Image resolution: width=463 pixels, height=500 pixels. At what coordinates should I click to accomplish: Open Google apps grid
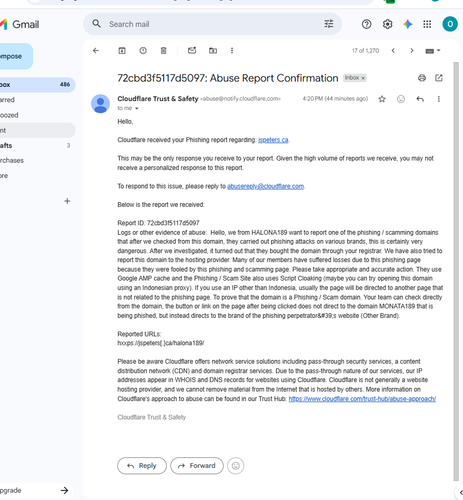tap(427, 24)
